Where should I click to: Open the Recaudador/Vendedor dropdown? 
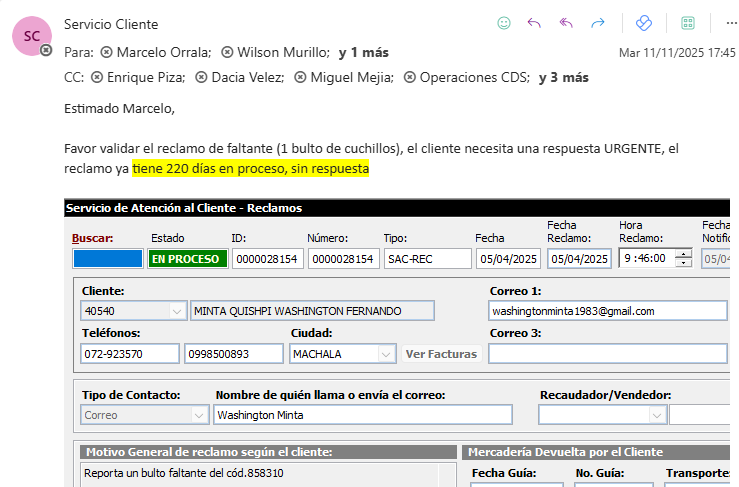tap(656, 415)
